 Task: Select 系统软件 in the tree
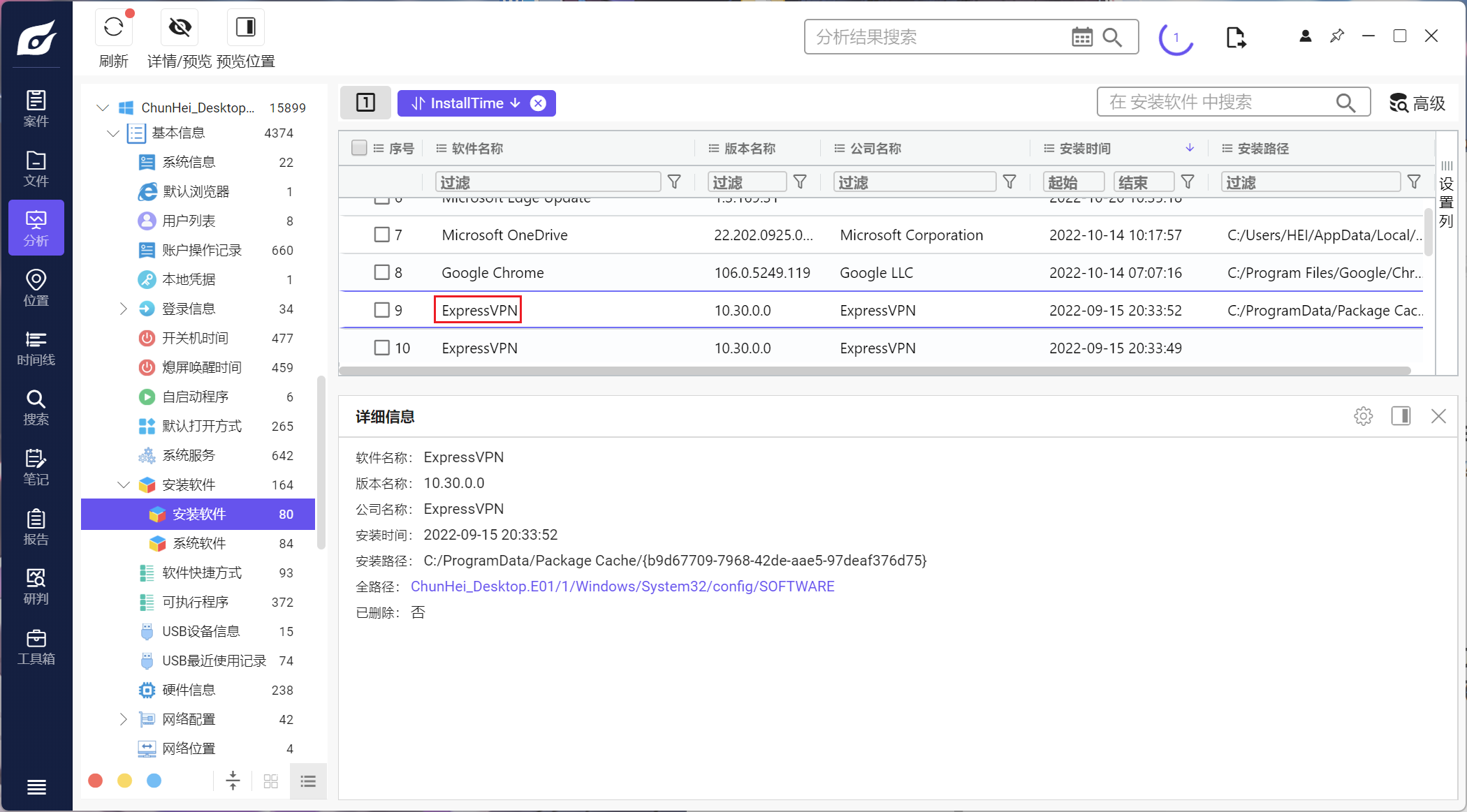click(198, 543)
